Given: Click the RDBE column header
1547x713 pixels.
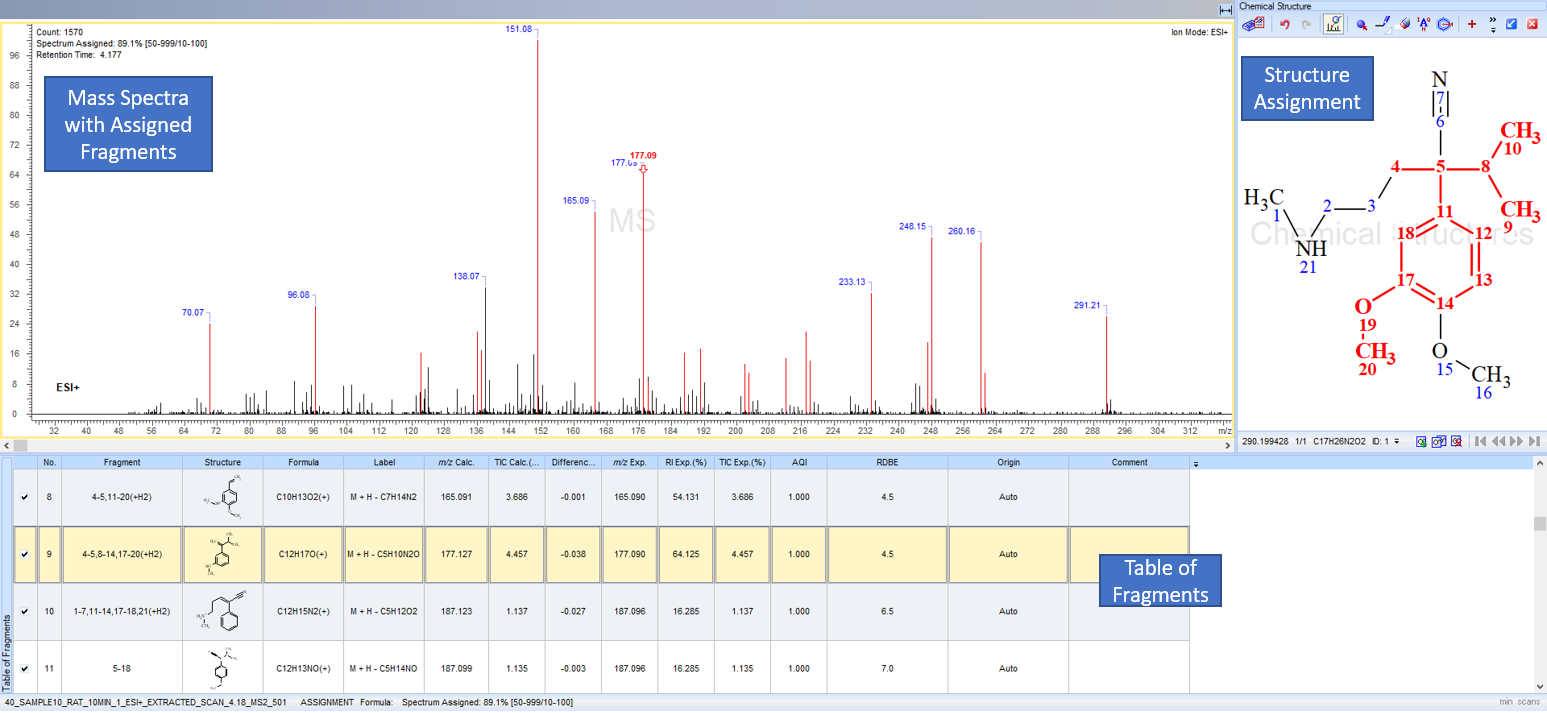Looking at the screenshot, I should (887, 463).
